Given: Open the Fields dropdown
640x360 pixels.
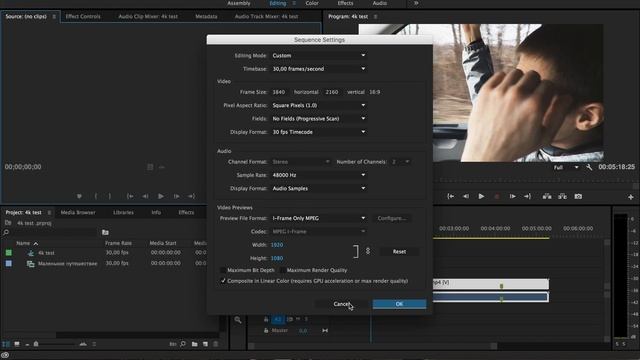Looking at the screenshot, I should tap(319, 119).
